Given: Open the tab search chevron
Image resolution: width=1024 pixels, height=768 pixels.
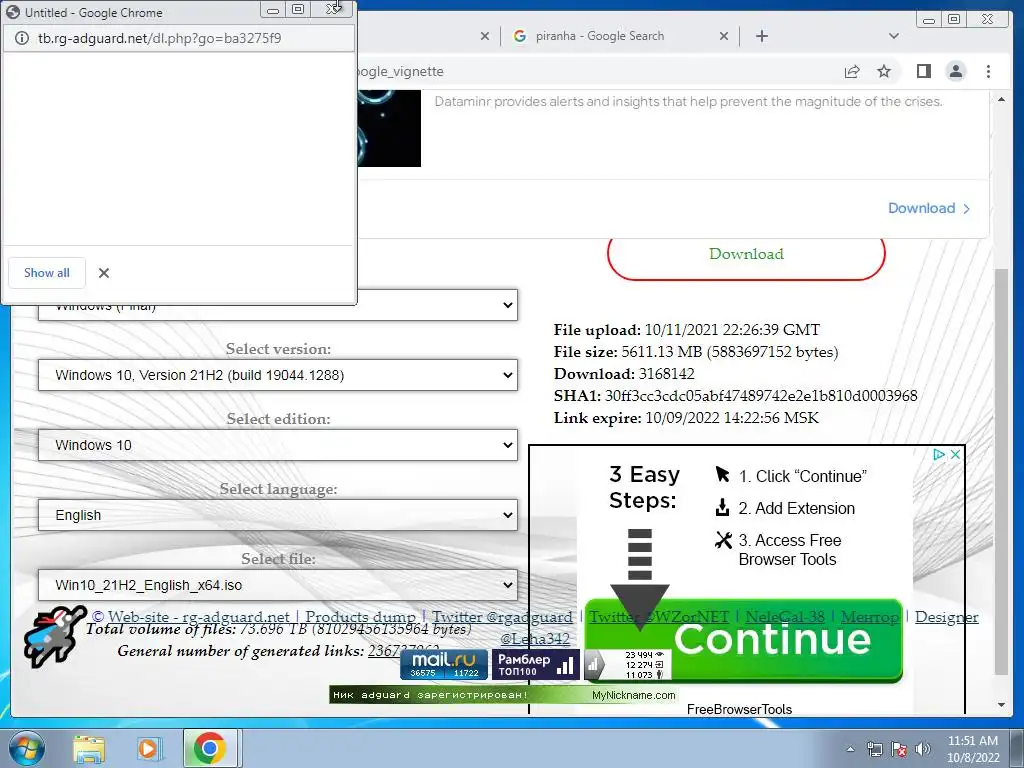Looking at the screenshot, I should [894, 36].
